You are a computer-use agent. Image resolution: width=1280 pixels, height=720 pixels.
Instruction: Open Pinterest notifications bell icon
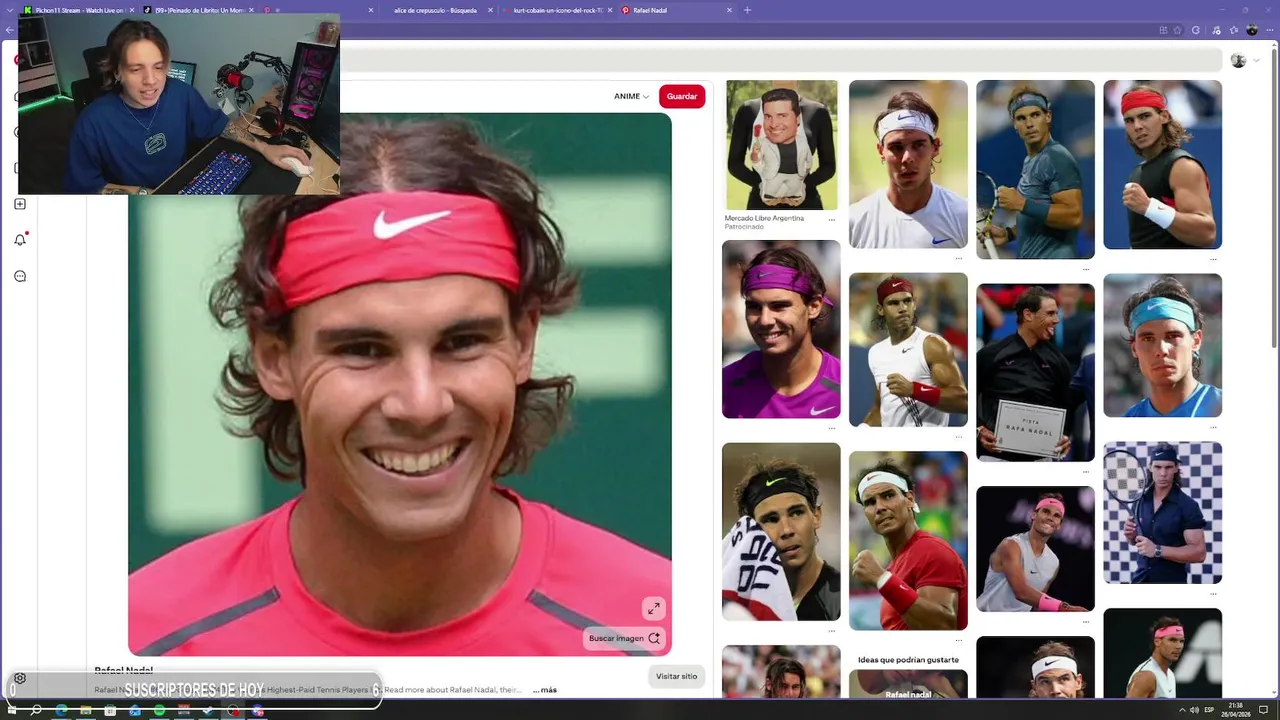click(19, 240)
